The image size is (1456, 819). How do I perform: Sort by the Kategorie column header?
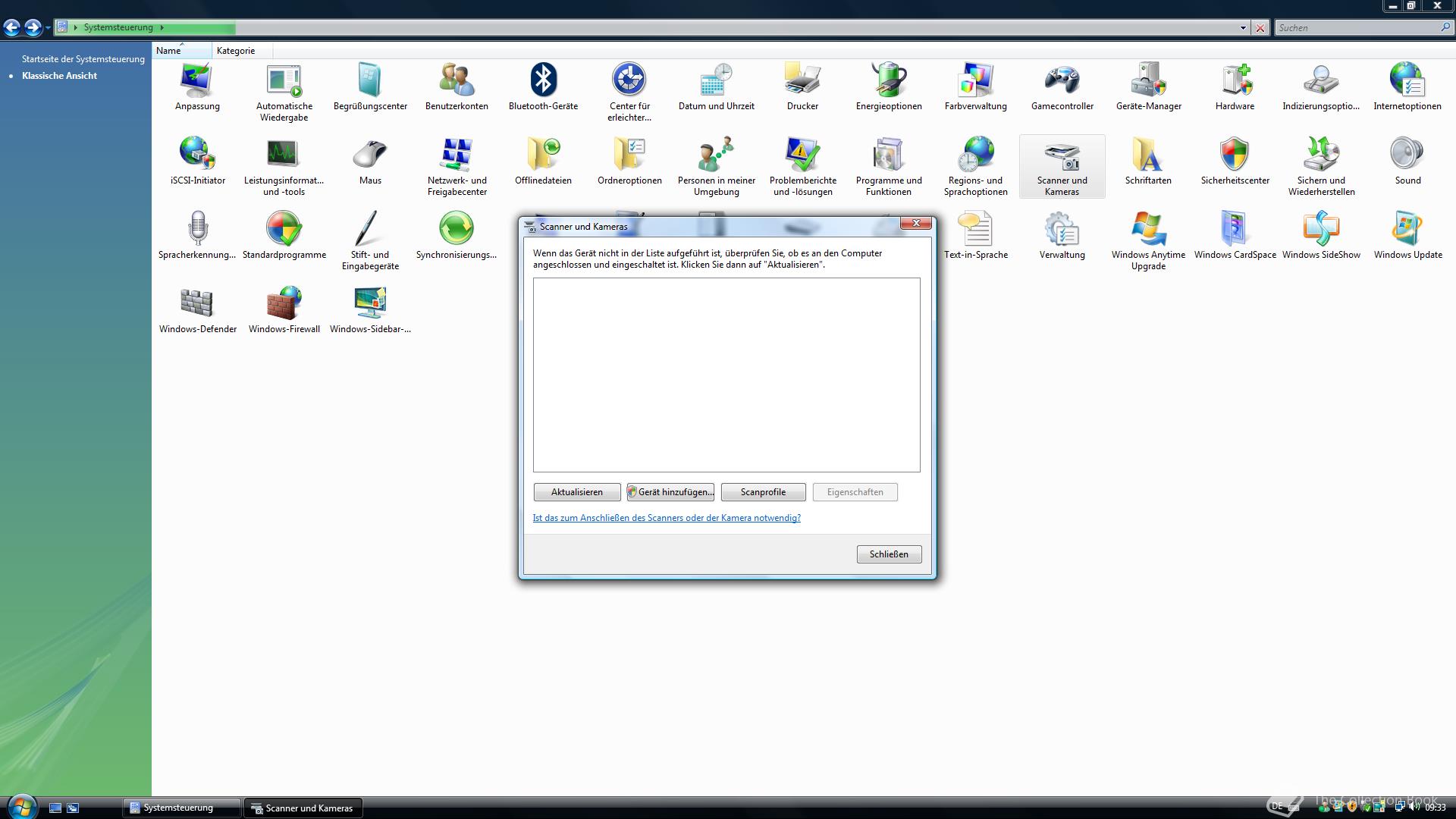point(235,51)
